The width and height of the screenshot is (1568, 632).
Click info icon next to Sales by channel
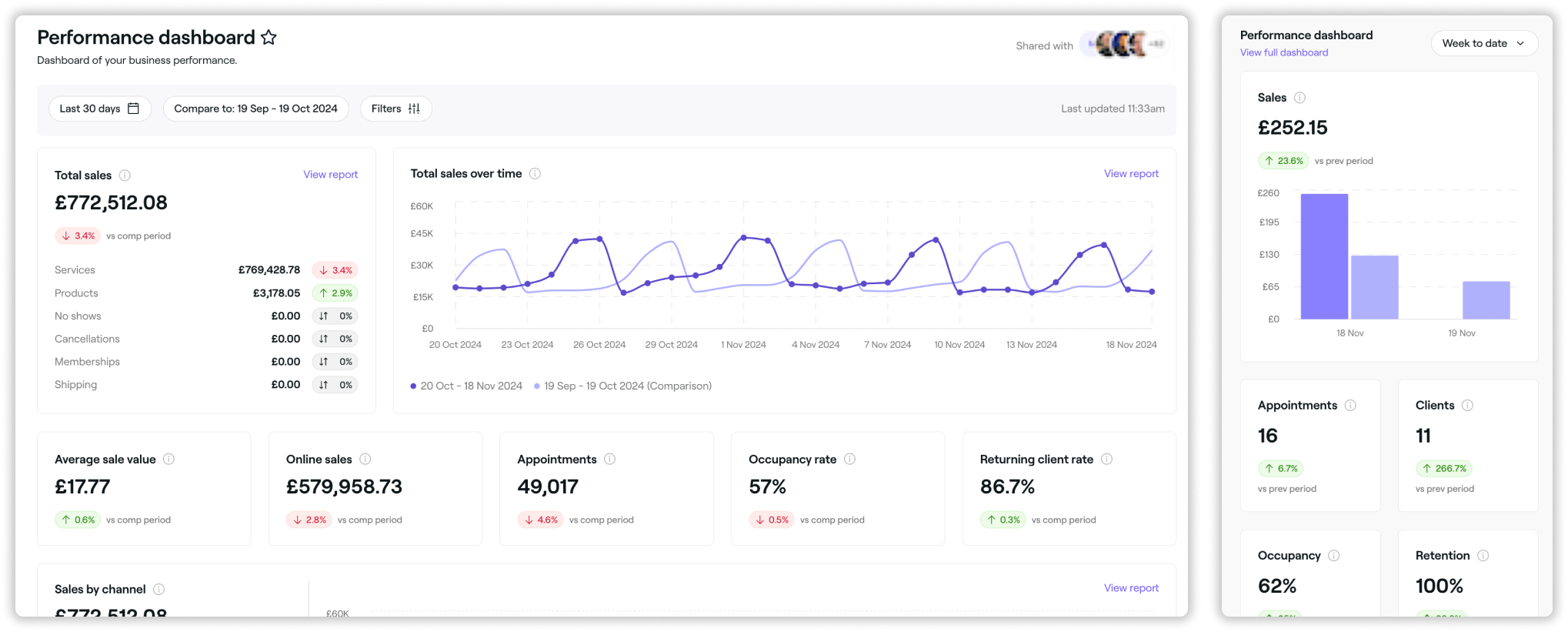(x=158, y=589)
